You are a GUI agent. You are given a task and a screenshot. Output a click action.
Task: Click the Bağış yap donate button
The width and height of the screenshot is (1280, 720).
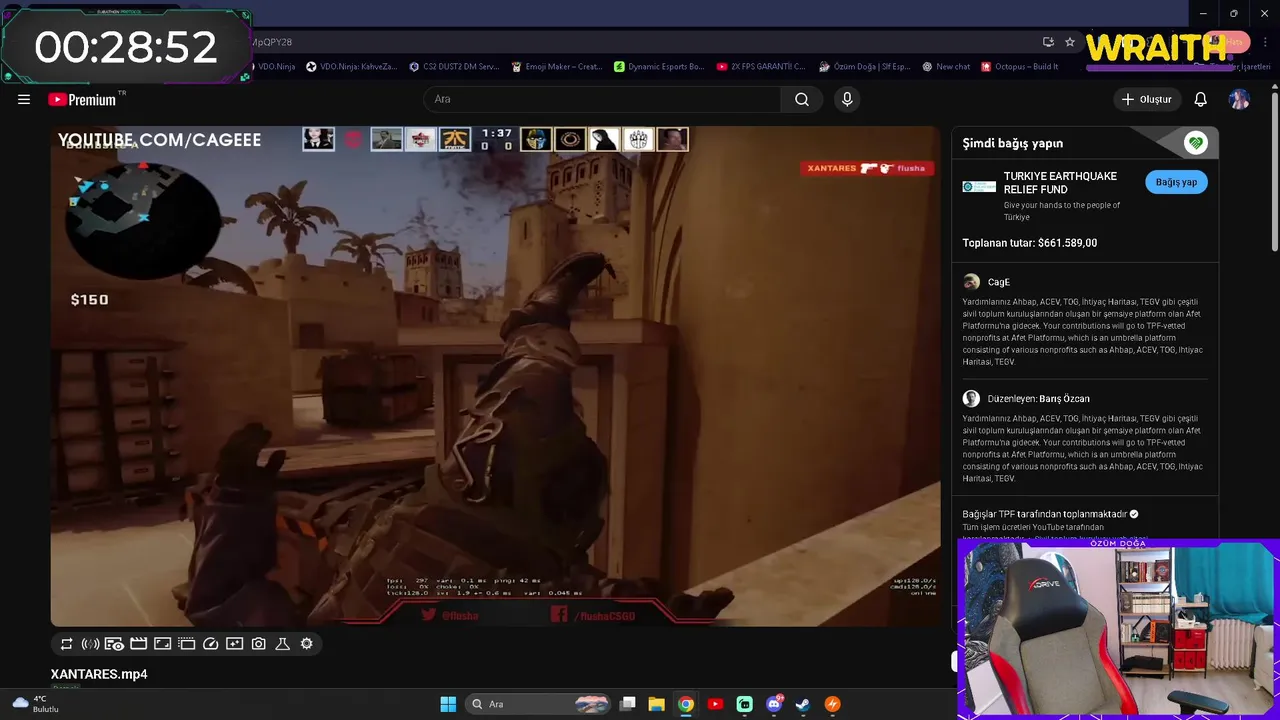1176,182
